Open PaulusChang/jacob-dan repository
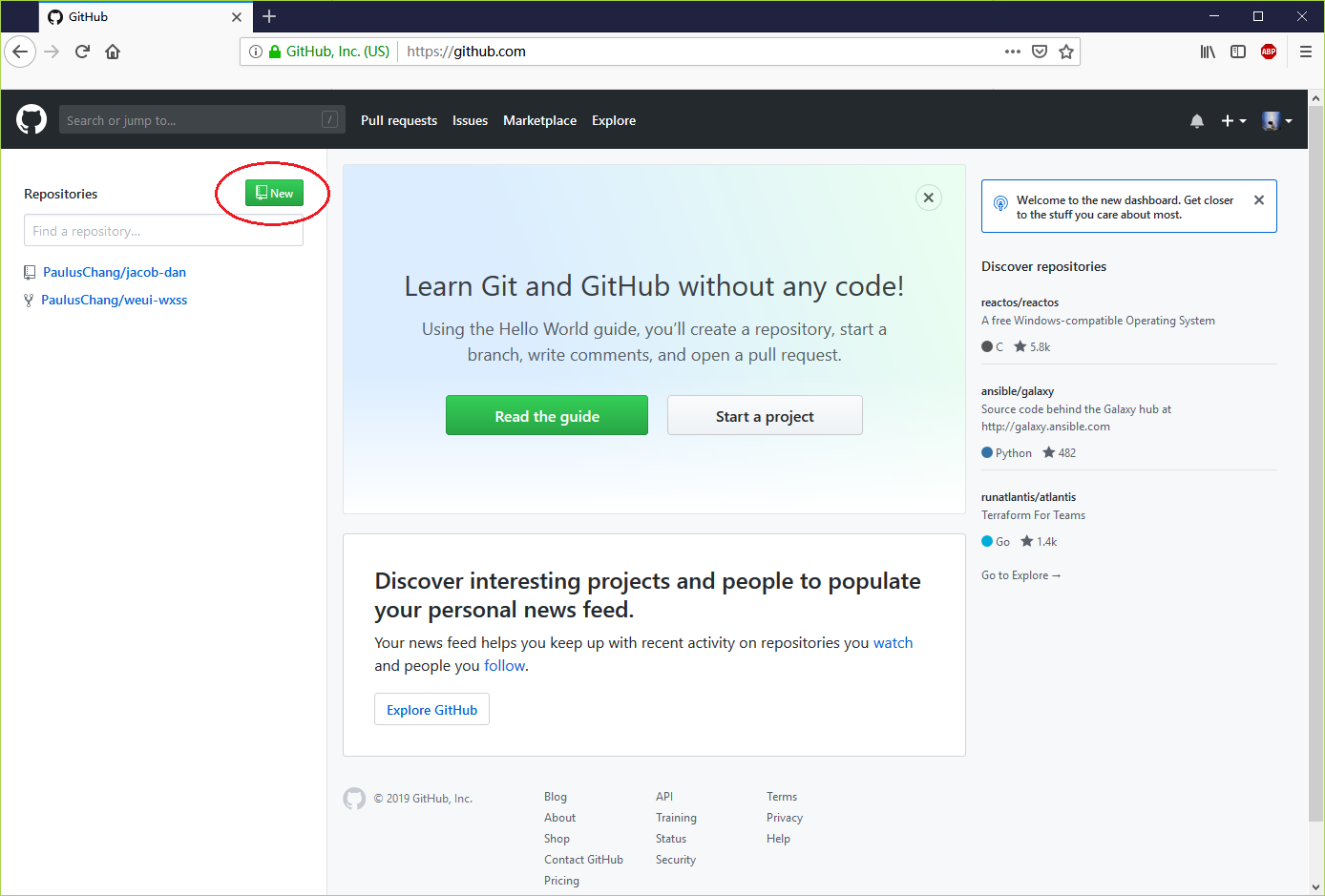 tap(115, 272)
